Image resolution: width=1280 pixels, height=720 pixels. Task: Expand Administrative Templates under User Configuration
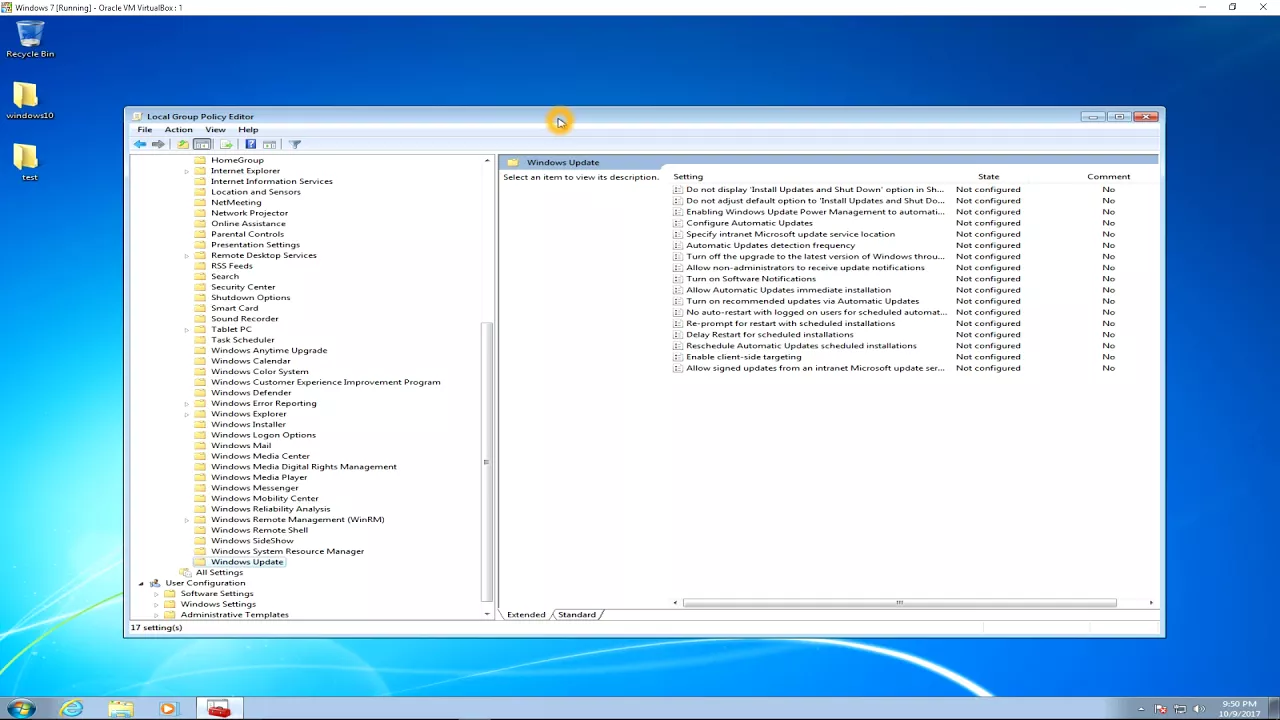click(x=156, y=615)
